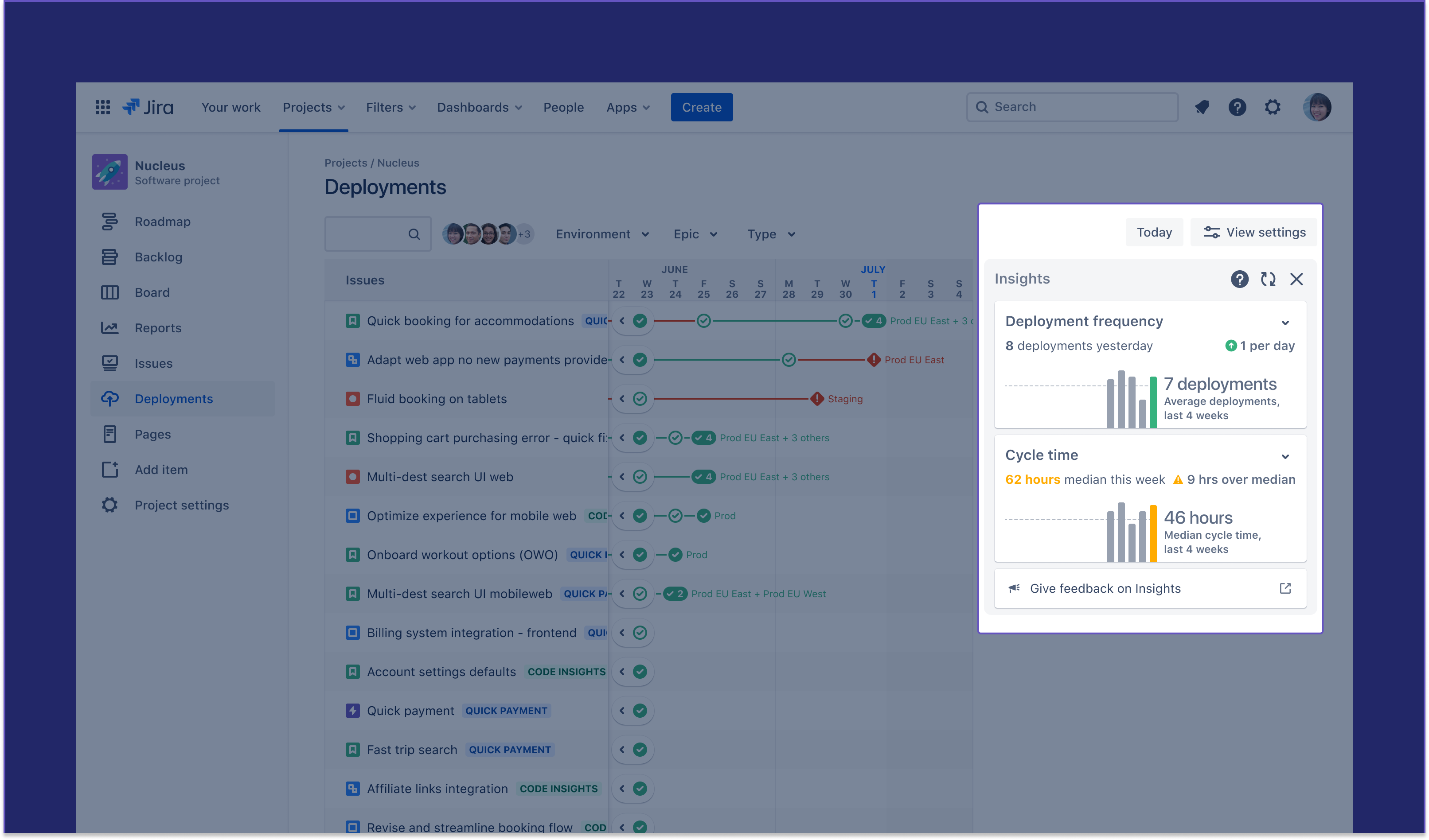Open the Environment filter dropdown
Viewport: 1429px width, 840px height.
[601, 234]
